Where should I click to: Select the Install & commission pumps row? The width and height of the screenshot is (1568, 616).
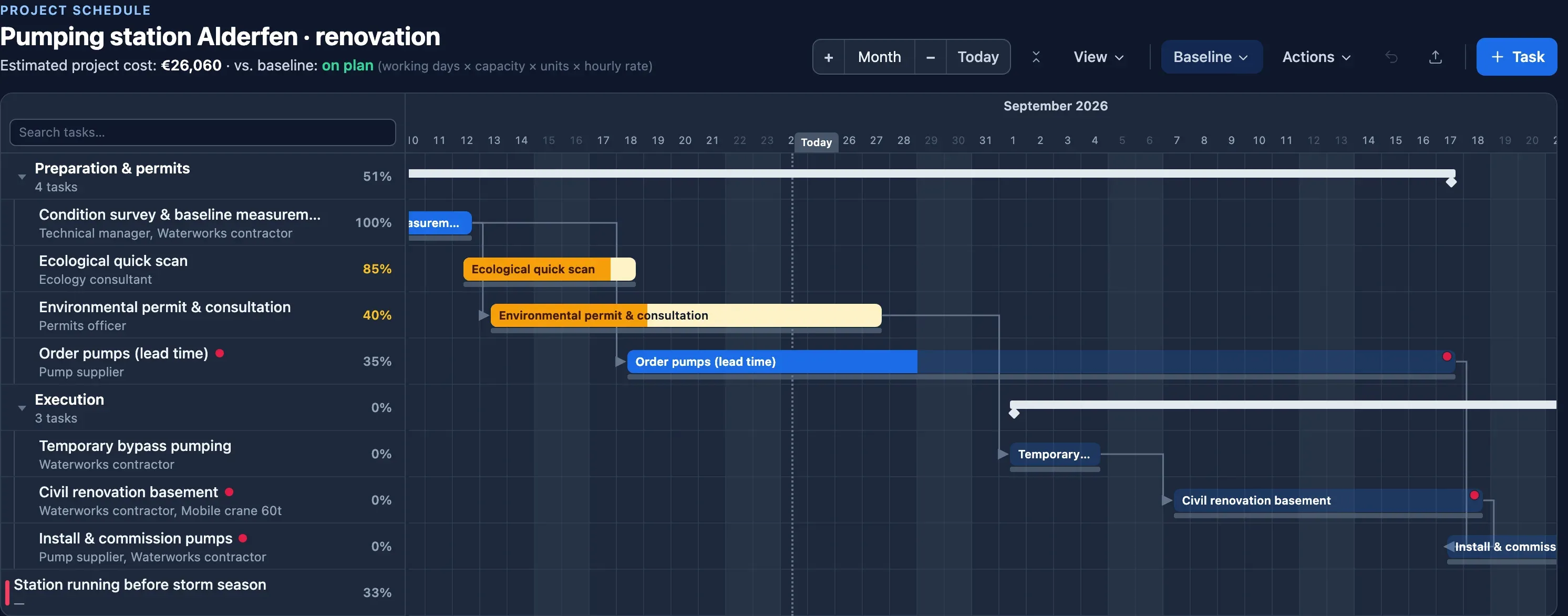pyautogui.click(x=203, y=547)
